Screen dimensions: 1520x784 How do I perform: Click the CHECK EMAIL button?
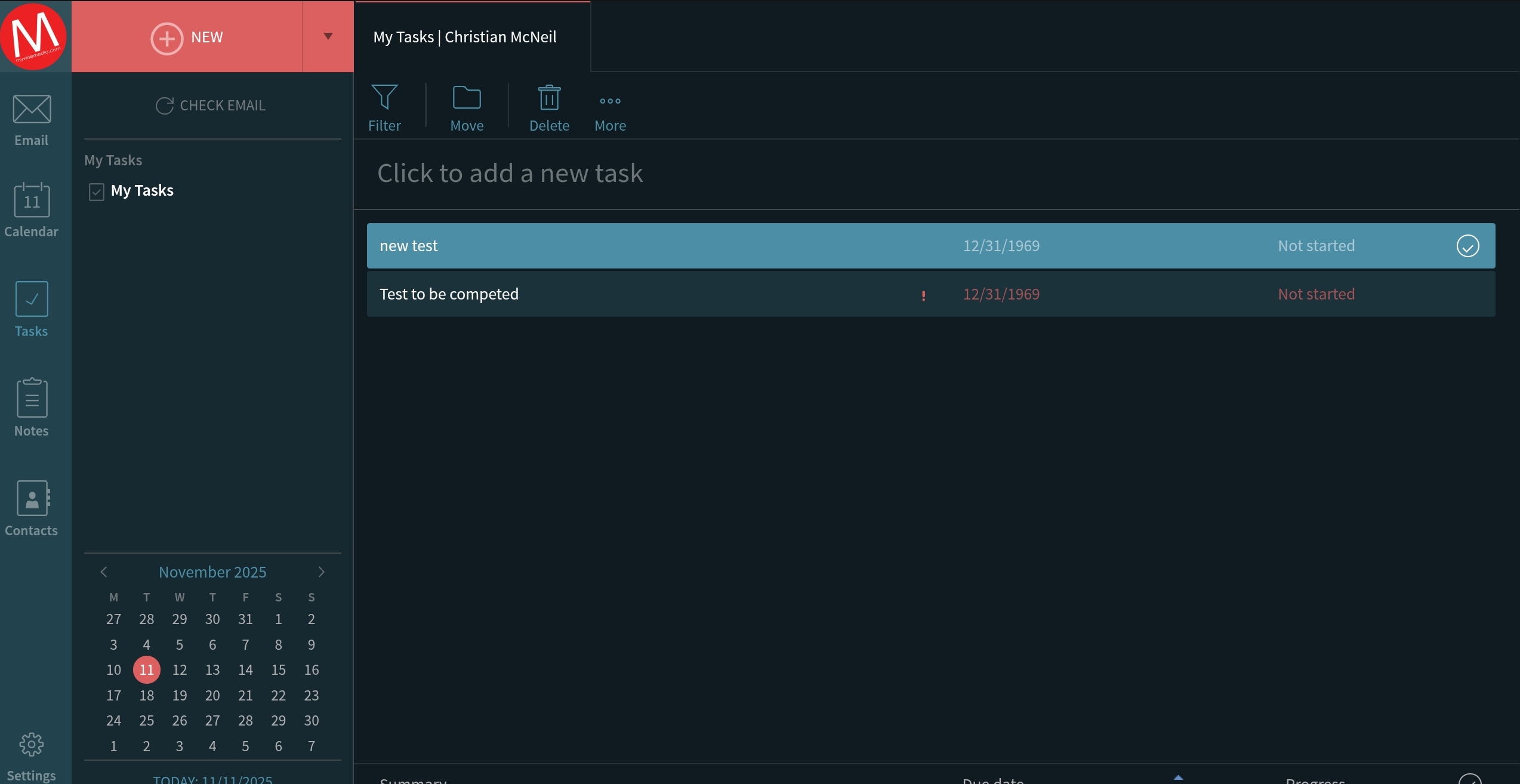coord(212,105)
